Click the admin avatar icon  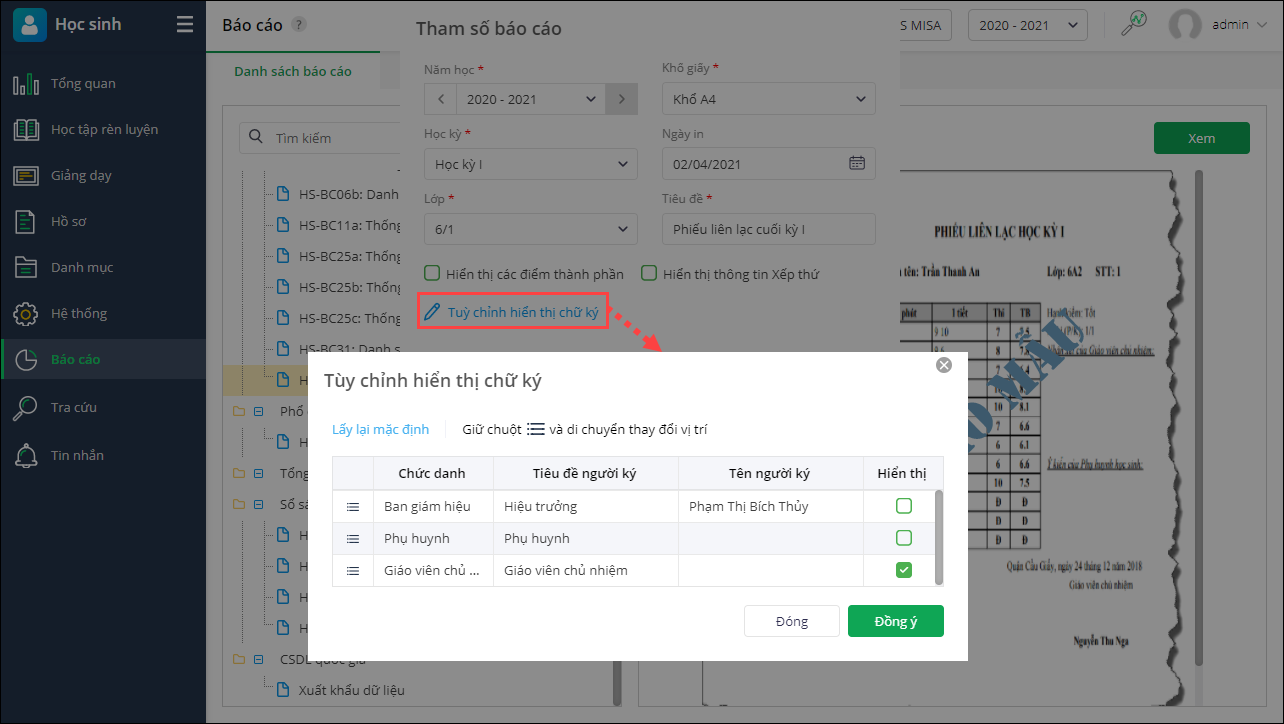coord(1185,25)
